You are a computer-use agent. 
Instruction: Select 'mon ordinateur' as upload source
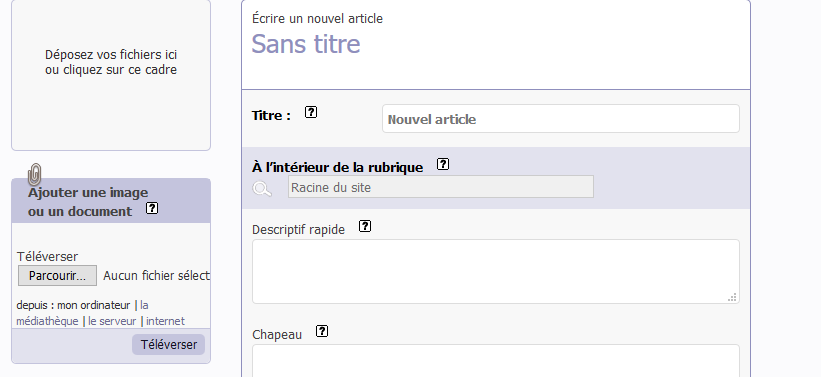[x=94, y=305]
